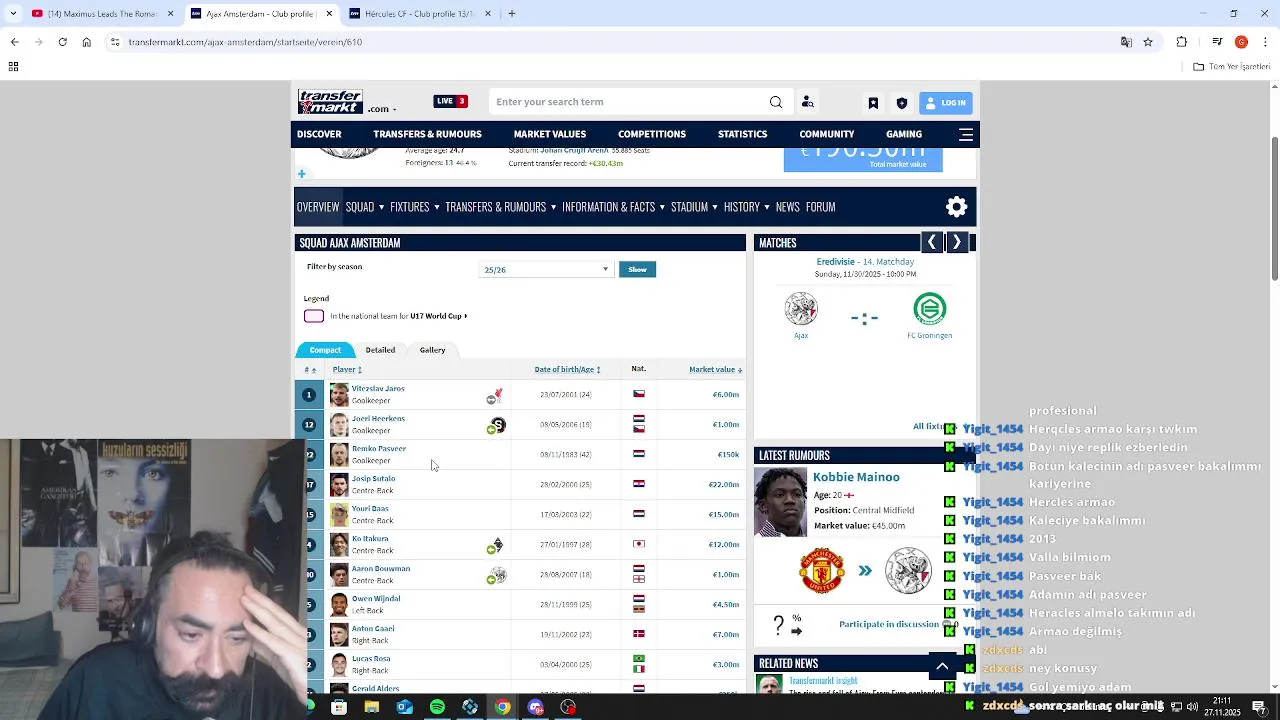1280x720 pixels.
Task: Open the Transfermarkt settings gear icon
Action: [x=957, y=207]
